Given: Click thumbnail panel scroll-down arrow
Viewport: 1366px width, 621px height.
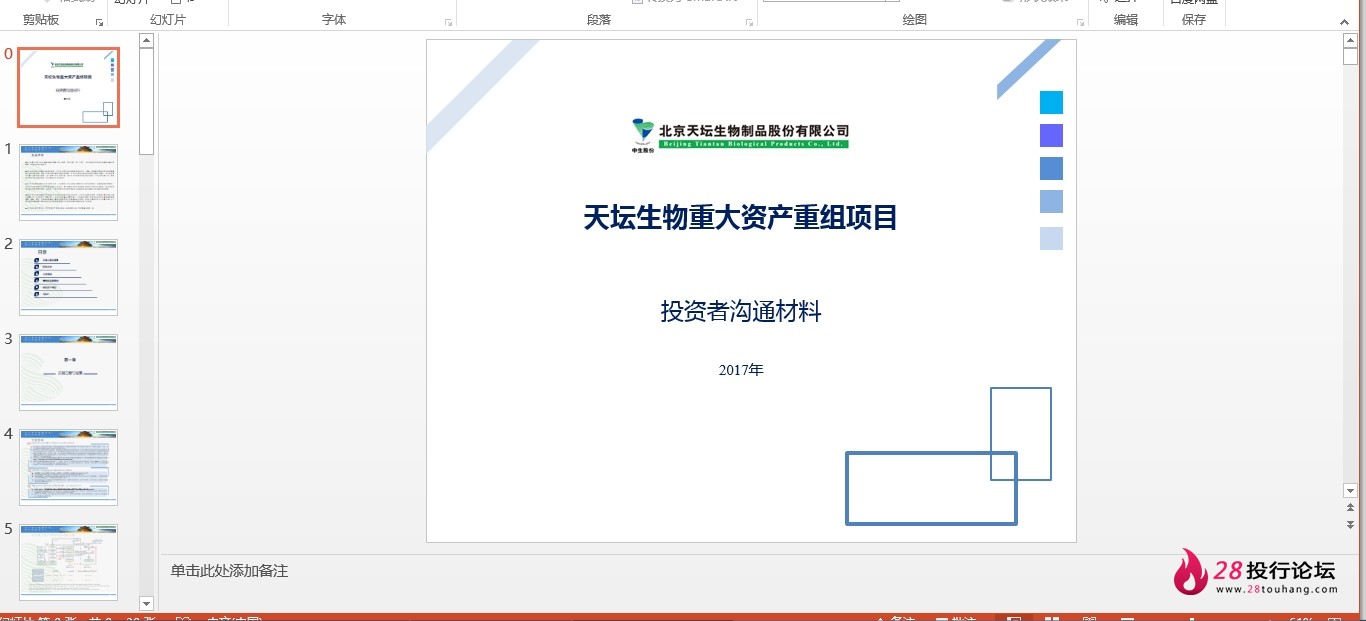Looking at the screenshot, I should [146, 603].
